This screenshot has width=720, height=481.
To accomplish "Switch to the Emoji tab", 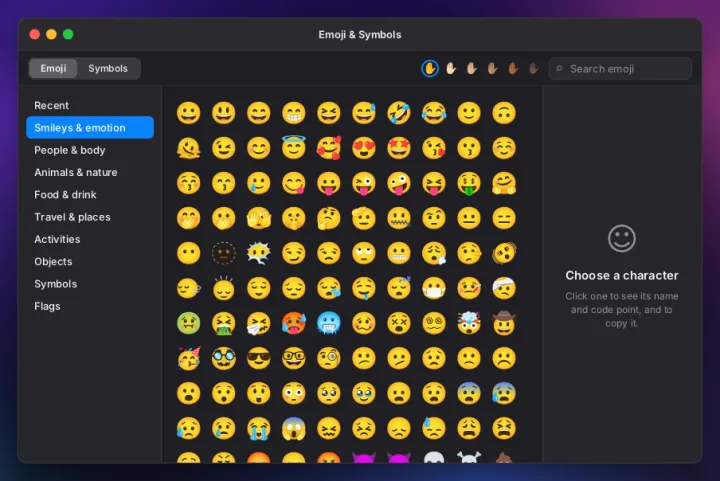I will click(x=53, y=68).
